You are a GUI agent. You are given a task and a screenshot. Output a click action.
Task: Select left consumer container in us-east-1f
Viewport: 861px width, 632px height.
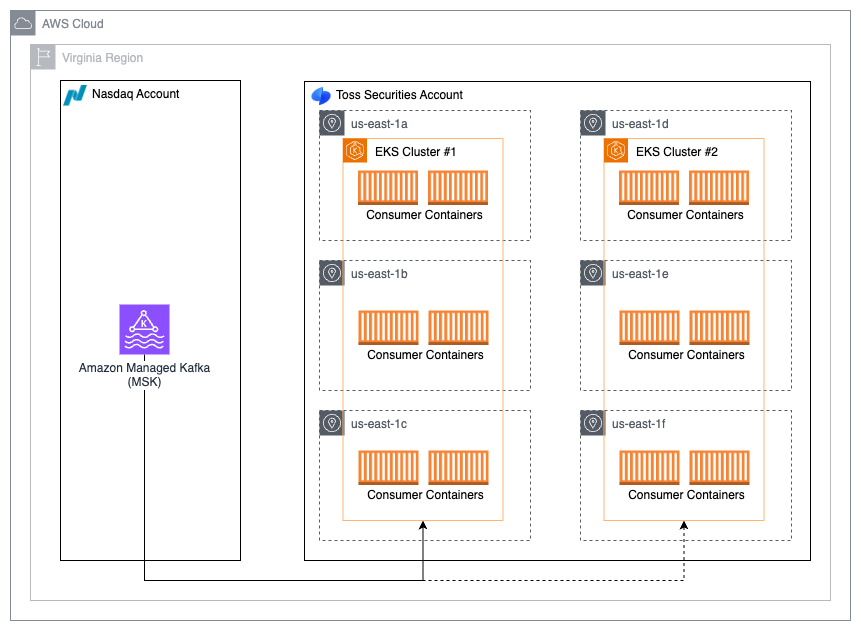(x=650, y=467)
